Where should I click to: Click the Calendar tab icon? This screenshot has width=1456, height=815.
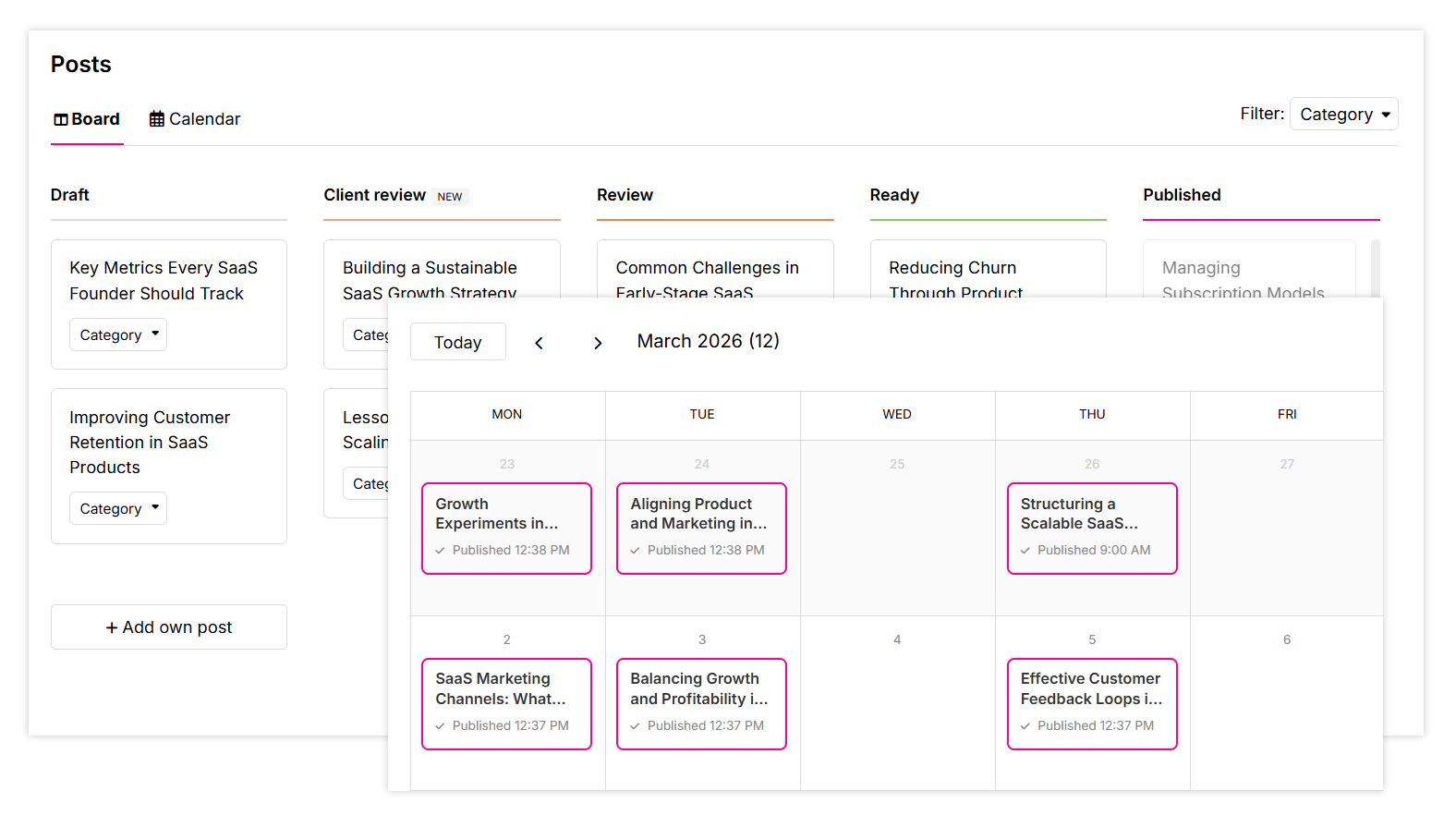[x=157, y=119]
